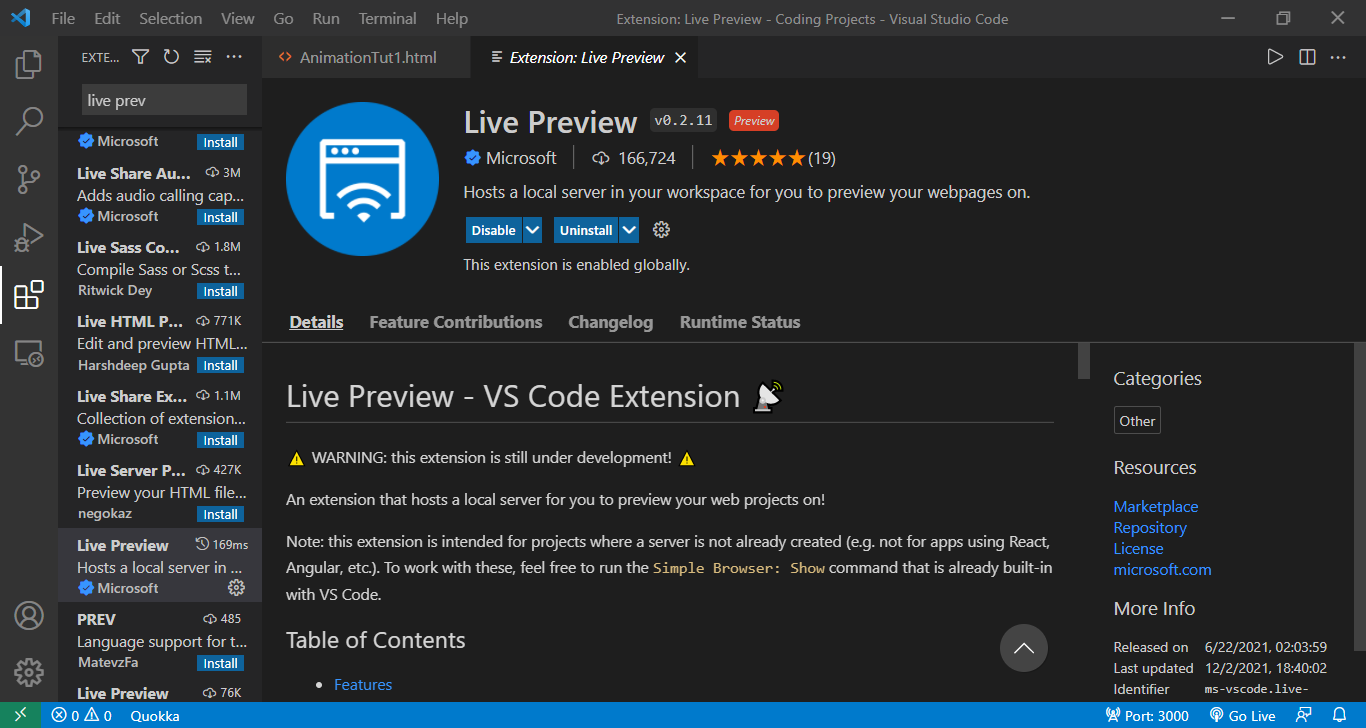Select the Extensions view icon
Viewport: 1366px width, 728px height.
tap(29, 295)
